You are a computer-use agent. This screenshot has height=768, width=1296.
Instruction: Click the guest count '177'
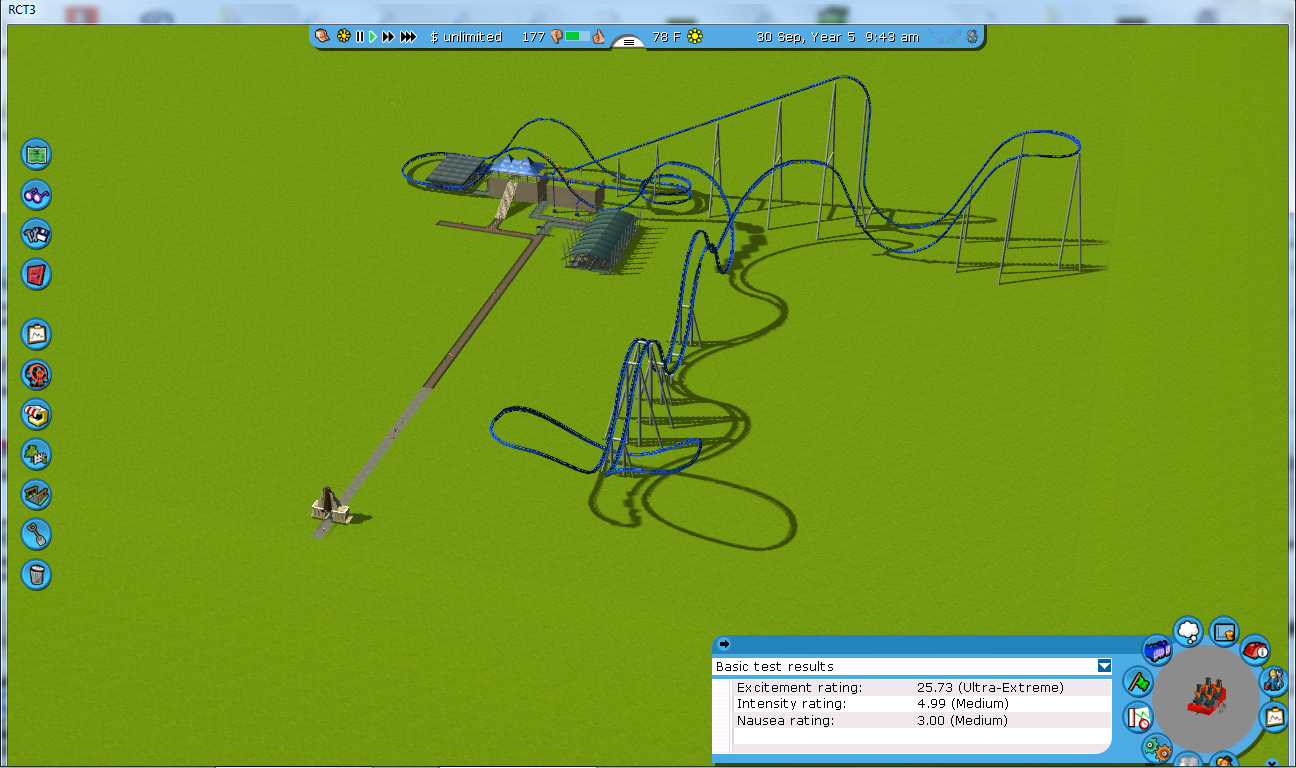point(533,37)
